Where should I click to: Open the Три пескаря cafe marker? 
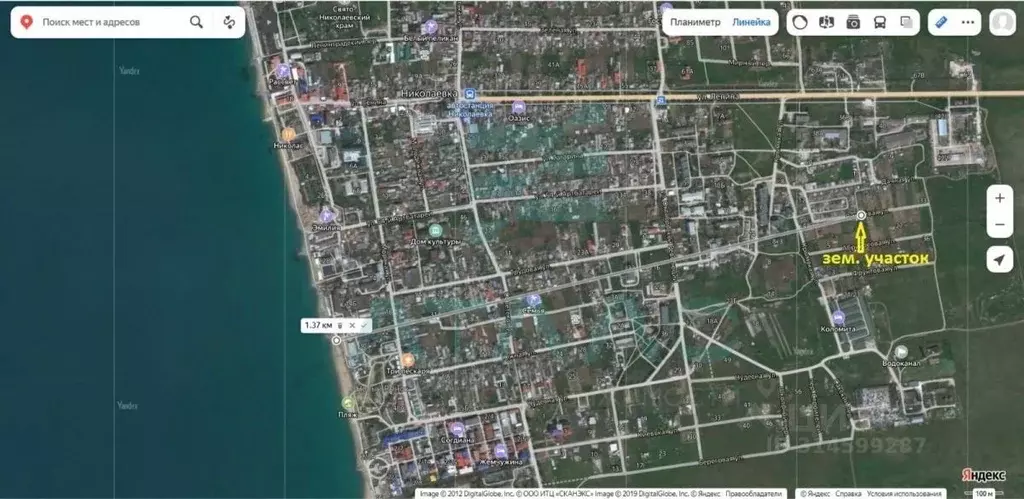[408, 360]
